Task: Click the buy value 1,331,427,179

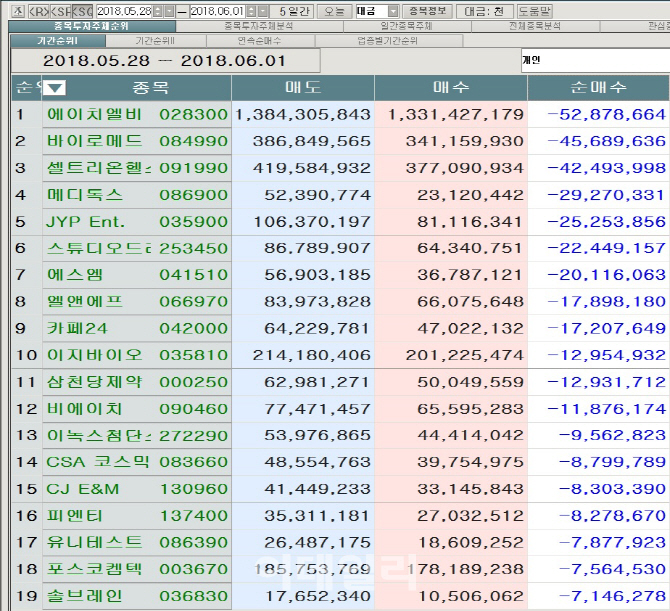Action: (455, 115)
